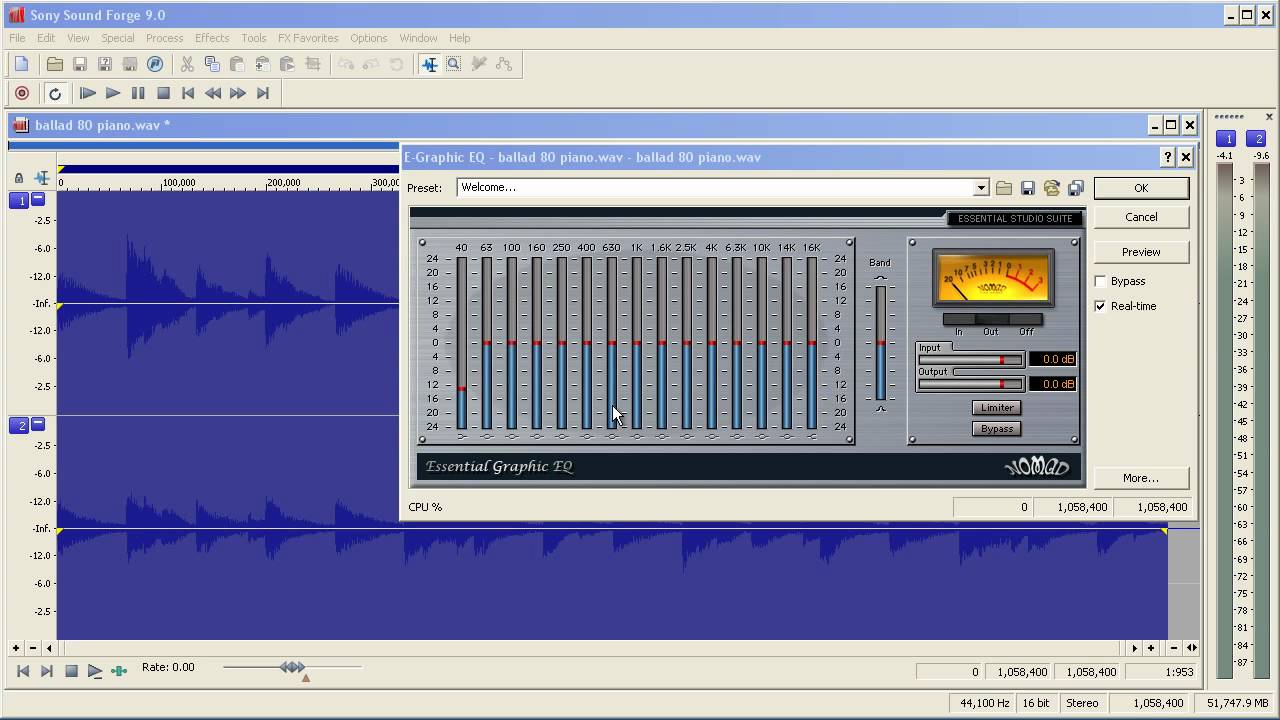Click zoom in plus at bottom left

(x=15, y=648)
